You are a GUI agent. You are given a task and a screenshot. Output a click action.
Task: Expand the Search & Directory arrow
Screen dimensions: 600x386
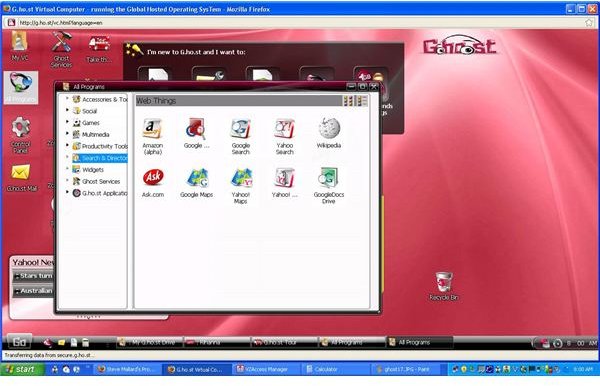(x=67, y=157)
